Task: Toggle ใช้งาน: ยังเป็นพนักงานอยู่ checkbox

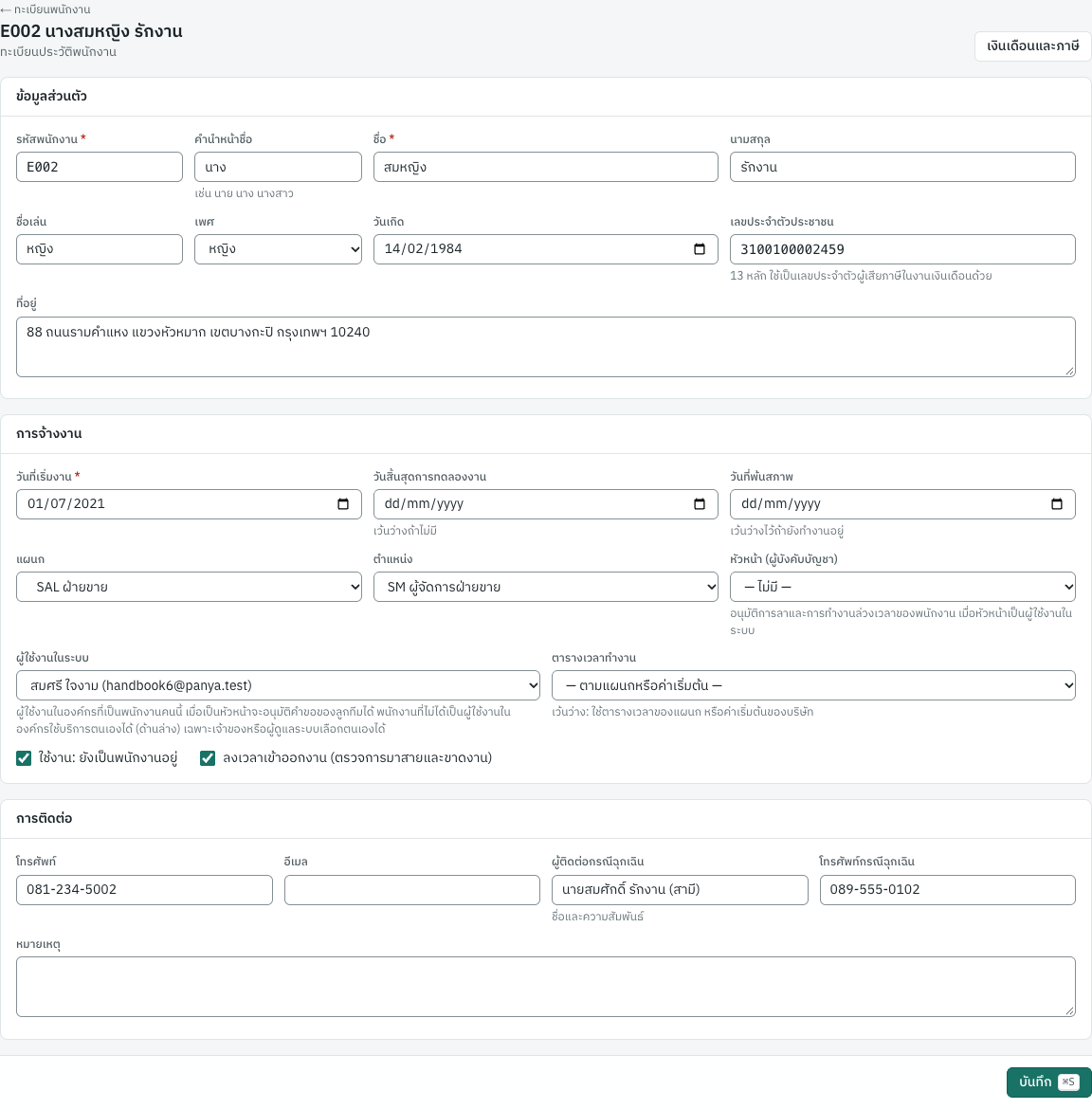Action: (x=24, y=758)
